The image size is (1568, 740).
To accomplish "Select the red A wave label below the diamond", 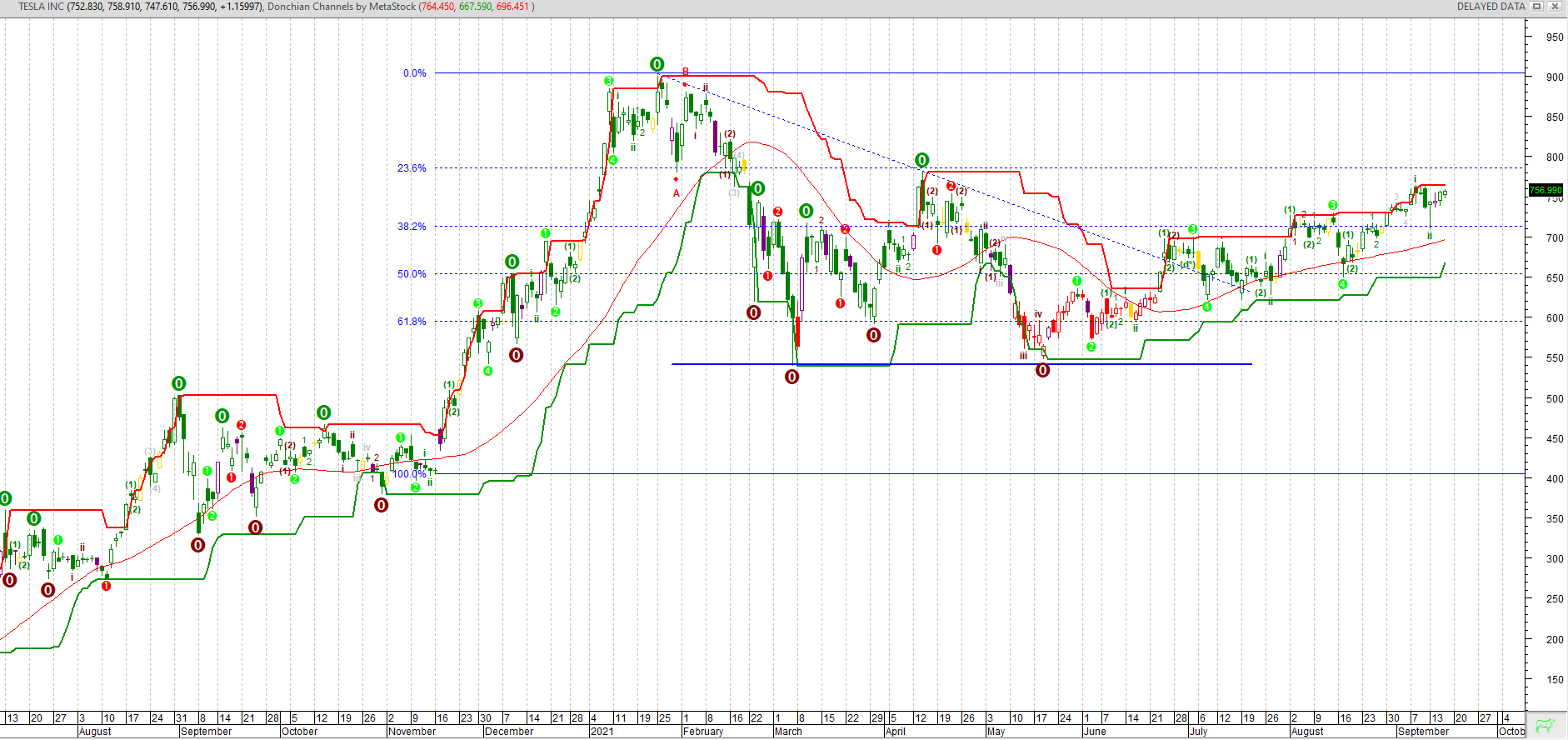I will coord(677,193).
